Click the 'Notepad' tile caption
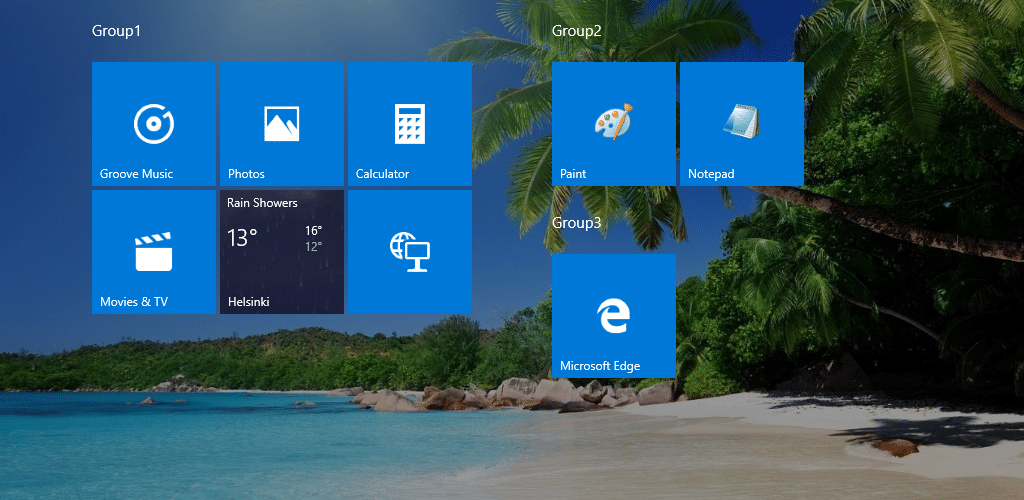Image resolution: width=1024 pixels, height=500 pixels. point(711,174)
